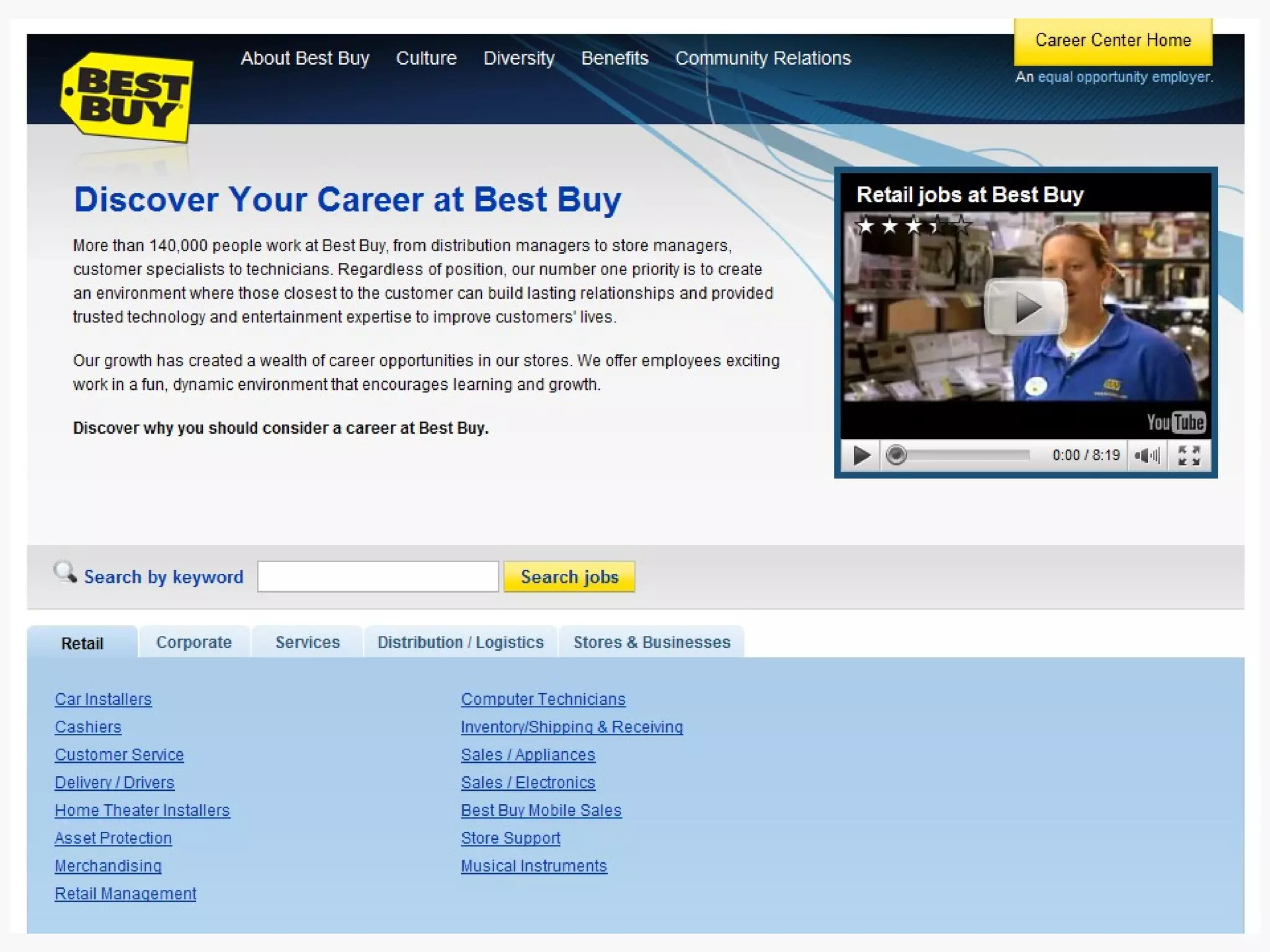Open the Home Theater Installers link
This screenshot has width=1270, height=952.
click(x=142, y=811)
